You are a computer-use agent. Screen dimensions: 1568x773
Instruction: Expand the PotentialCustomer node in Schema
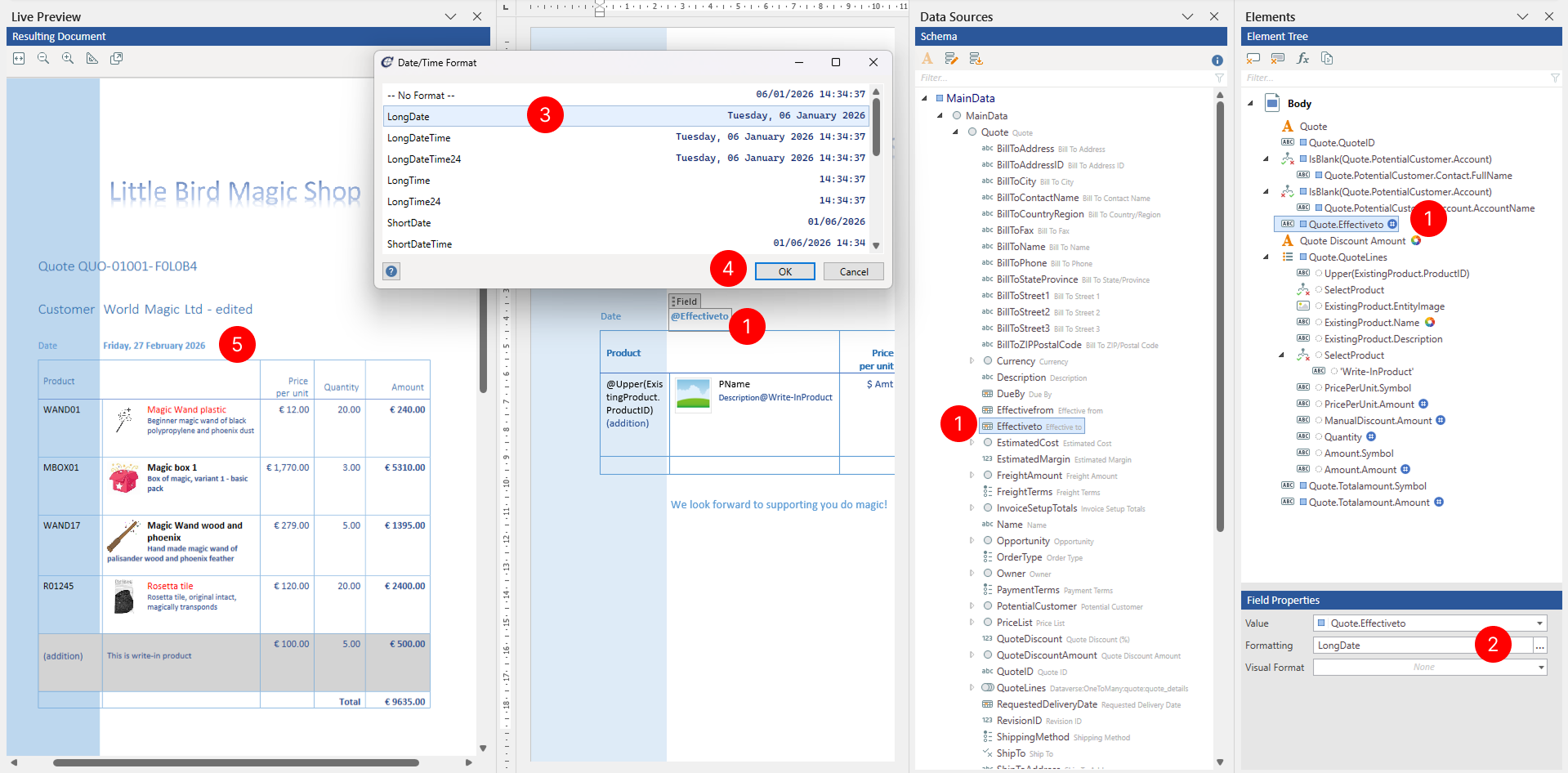tap(972, 605)
